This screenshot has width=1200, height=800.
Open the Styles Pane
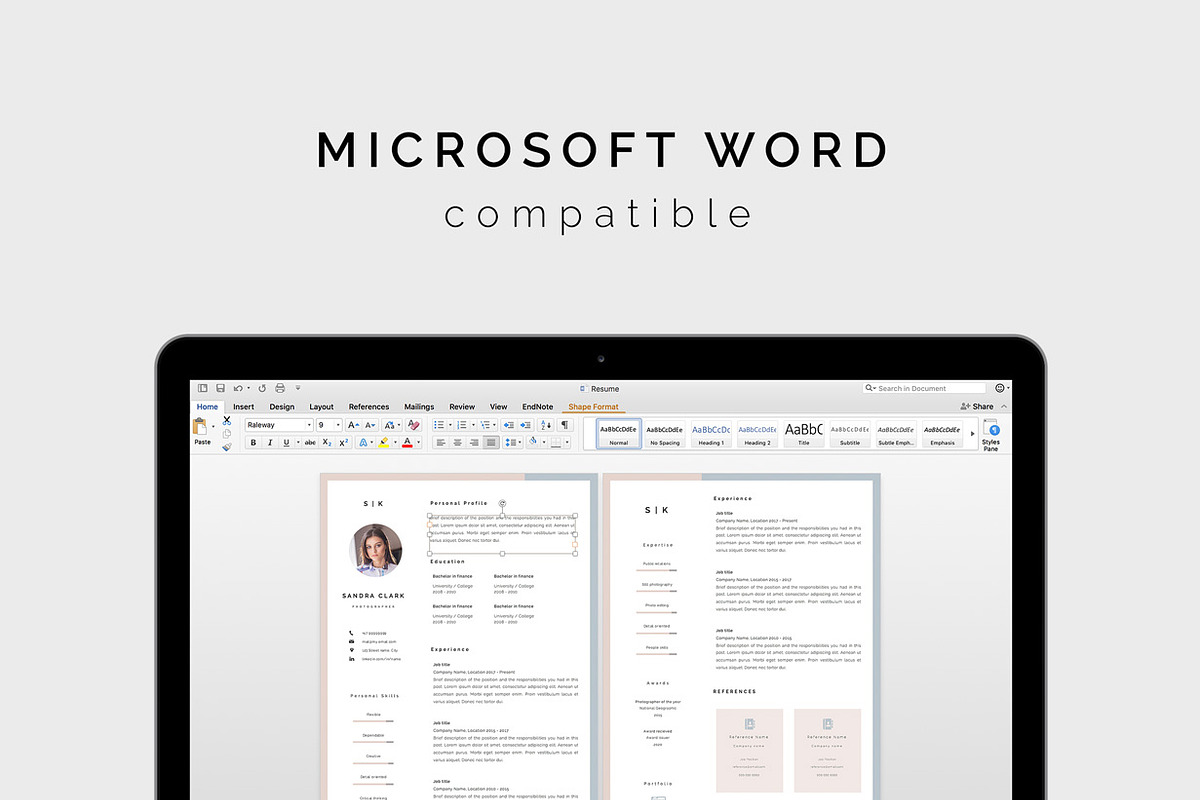coord(991,435)
